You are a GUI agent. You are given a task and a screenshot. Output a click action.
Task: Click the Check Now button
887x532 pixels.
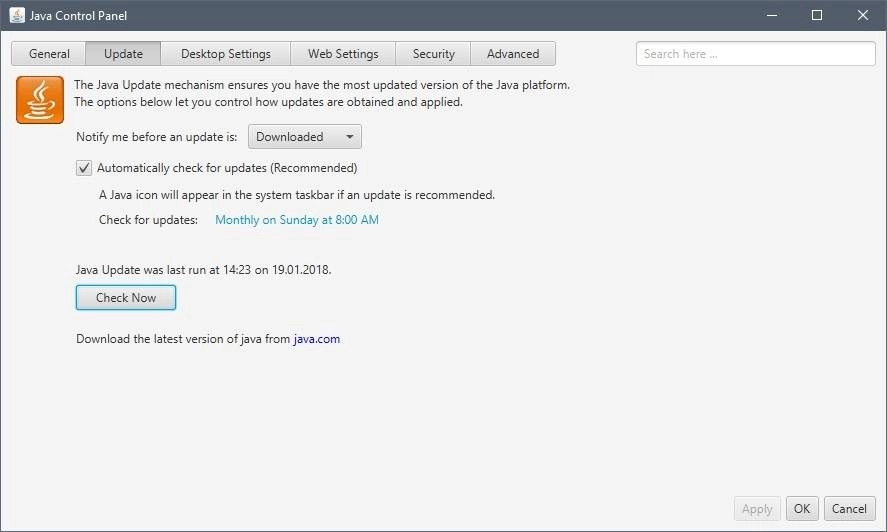126,298
